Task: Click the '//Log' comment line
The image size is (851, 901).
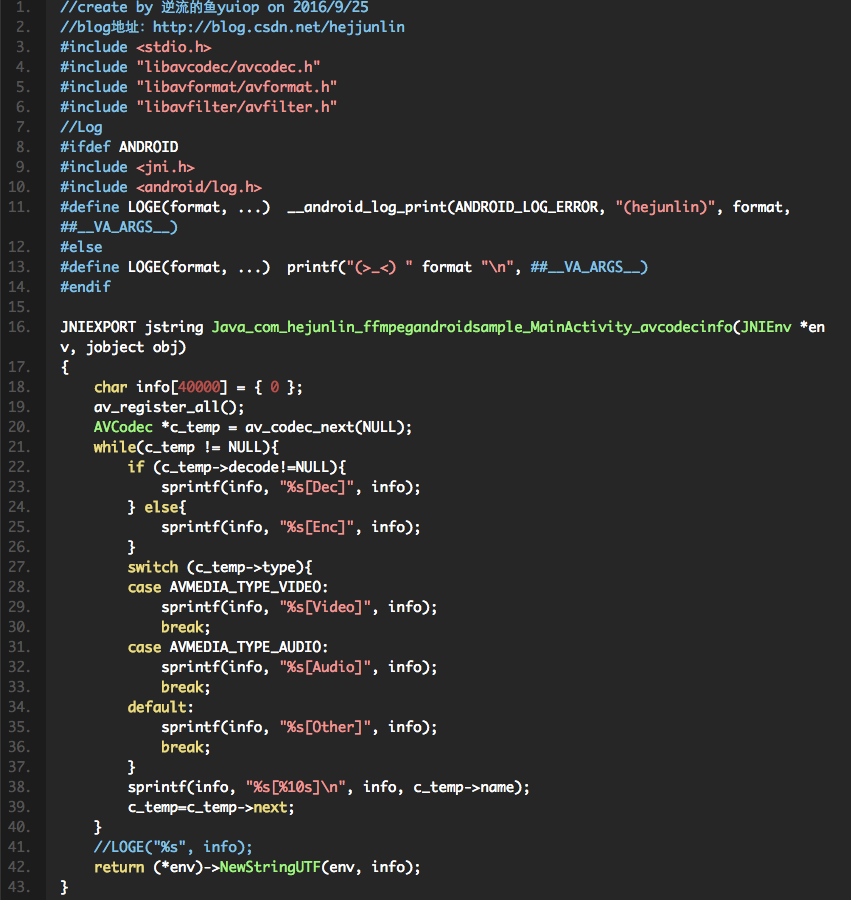Action: 81,127
